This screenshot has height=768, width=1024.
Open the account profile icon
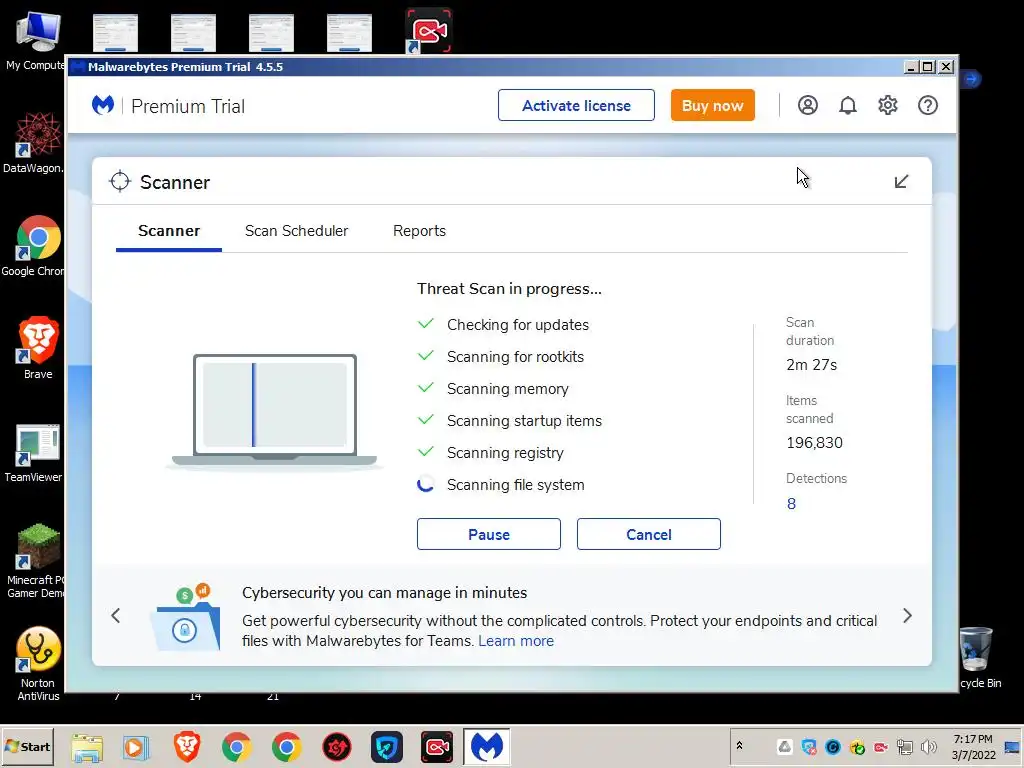pyautogui.click(x=807, y=105)
